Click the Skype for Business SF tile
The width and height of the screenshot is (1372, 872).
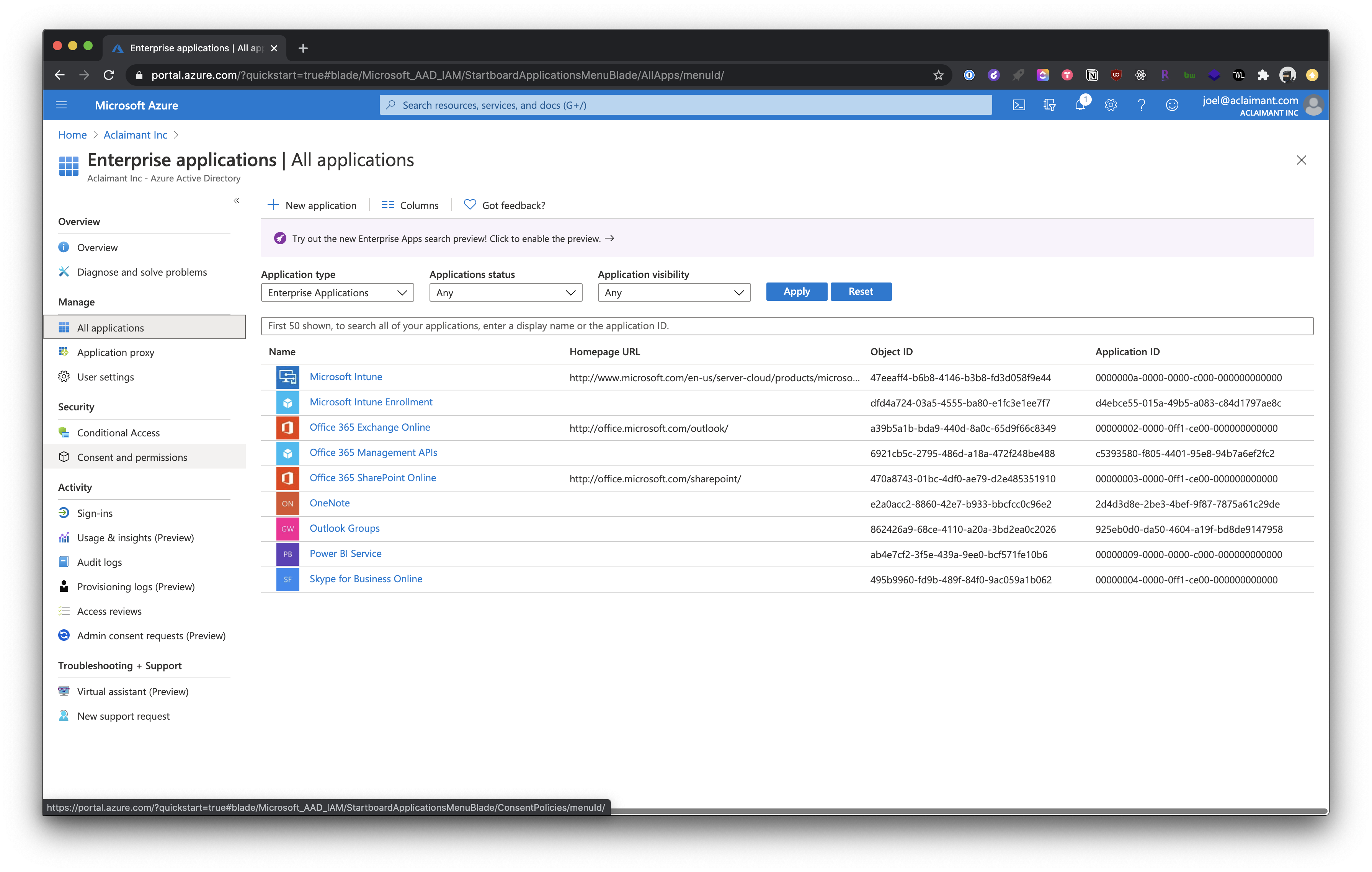point(288,579)
